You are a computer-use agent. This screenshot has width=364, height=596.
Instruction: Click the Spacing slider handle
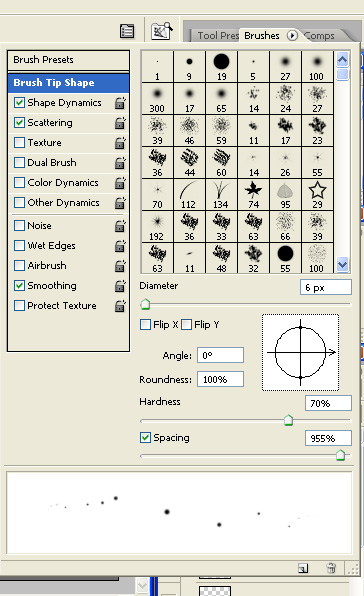click(340, 455)
